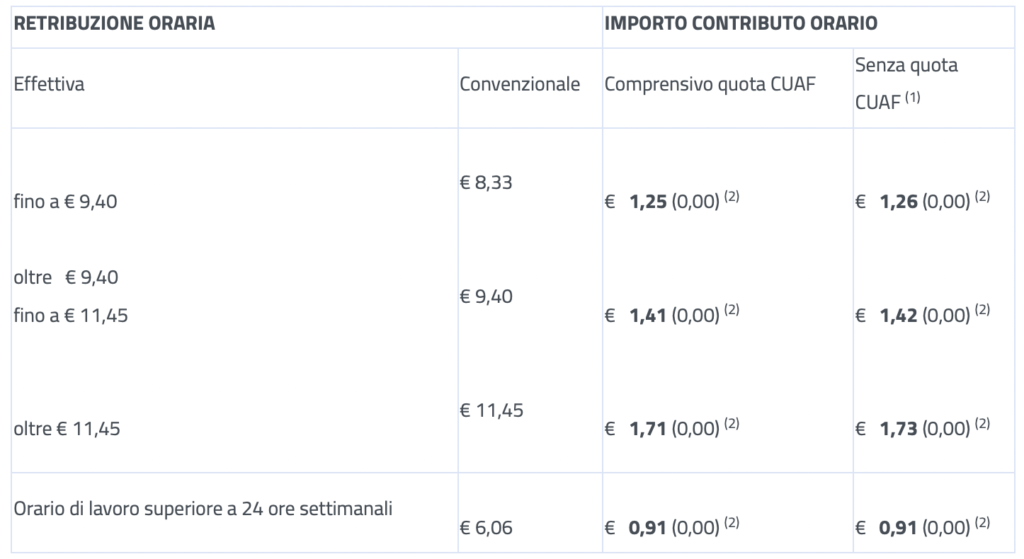Click the RETRIBUZIONE ORARIA header
This screenshot has width=1024, height=559.
point(114,24)
